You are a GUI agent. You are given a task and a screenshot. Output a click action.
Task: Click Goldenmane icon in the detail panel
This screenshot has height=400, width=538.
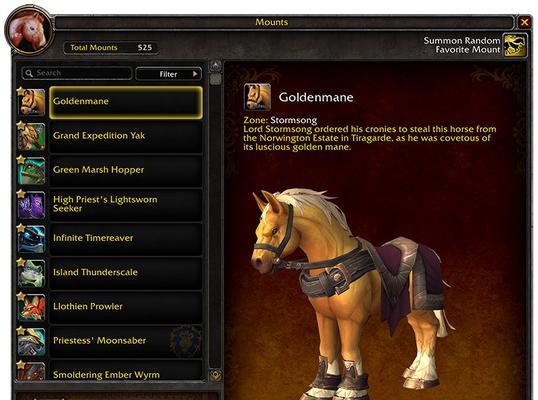(257, 97)
